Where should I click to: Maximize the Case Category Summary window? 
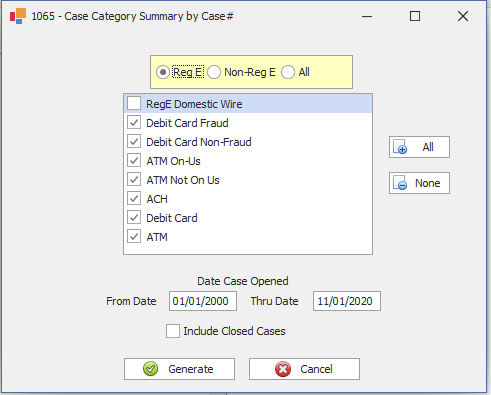click(x=415, y=16)
